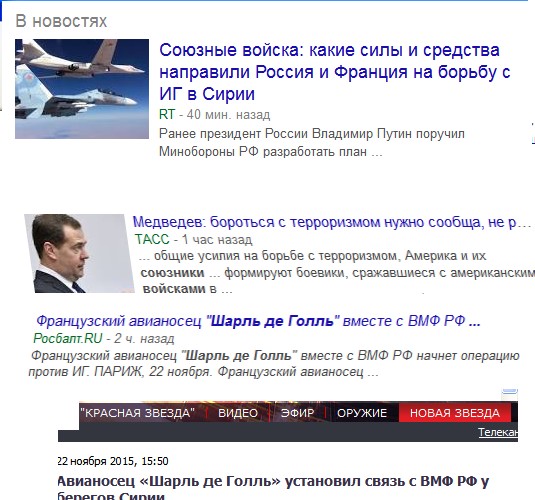Screen dimensions: 535x500
Task: Open the RT source link
Action: (x=167, y=114)
